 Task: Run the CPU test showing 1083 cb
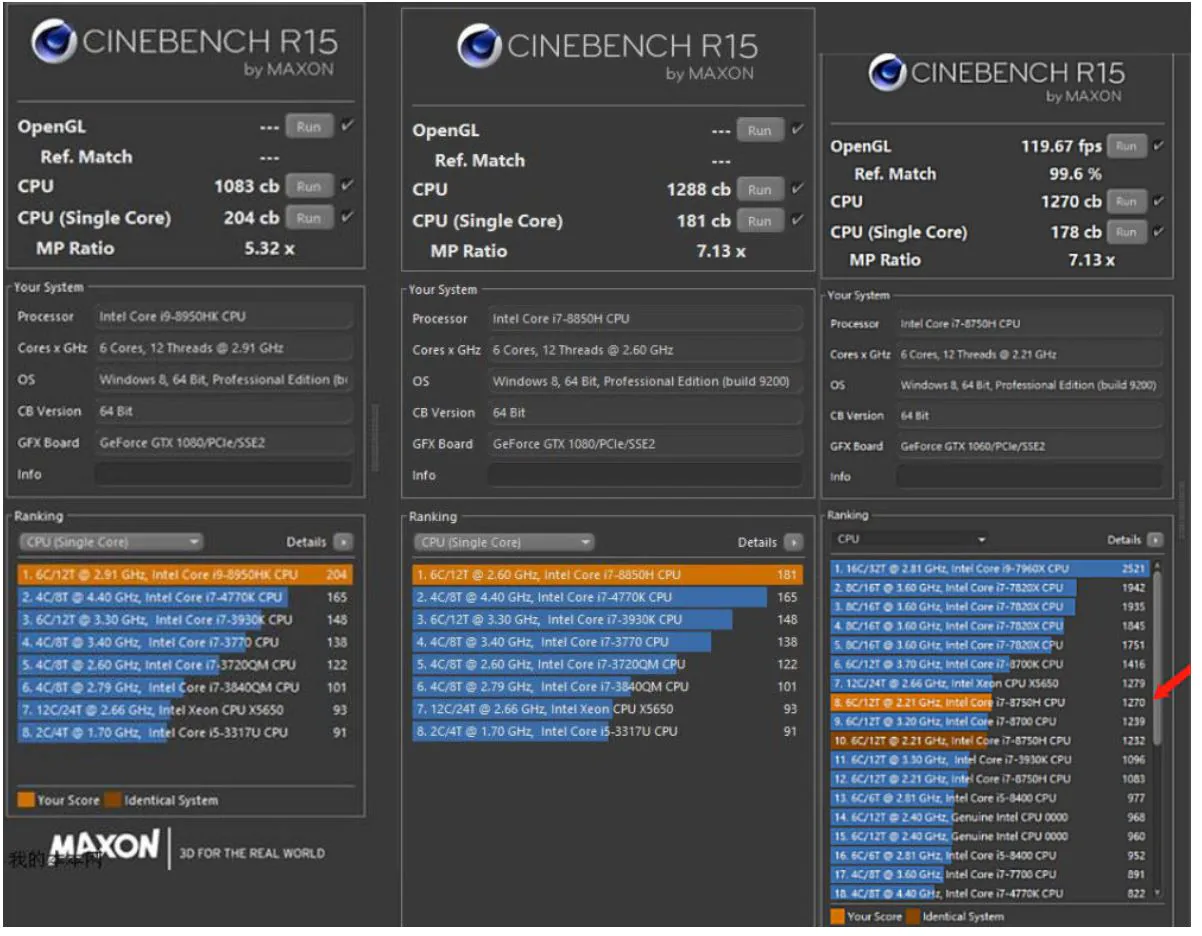coord(309,186)
